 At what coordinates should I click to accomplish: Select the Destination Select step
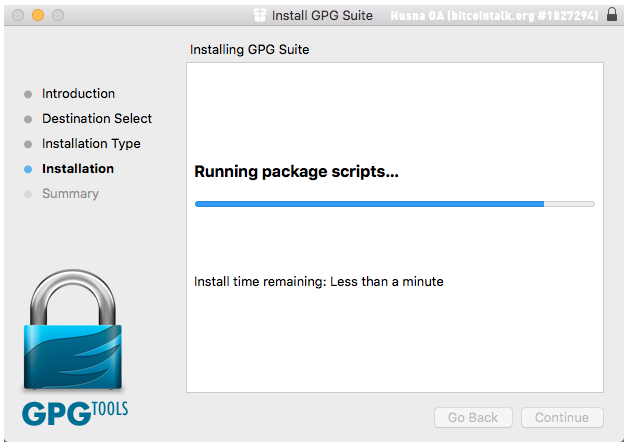point(97,118)
